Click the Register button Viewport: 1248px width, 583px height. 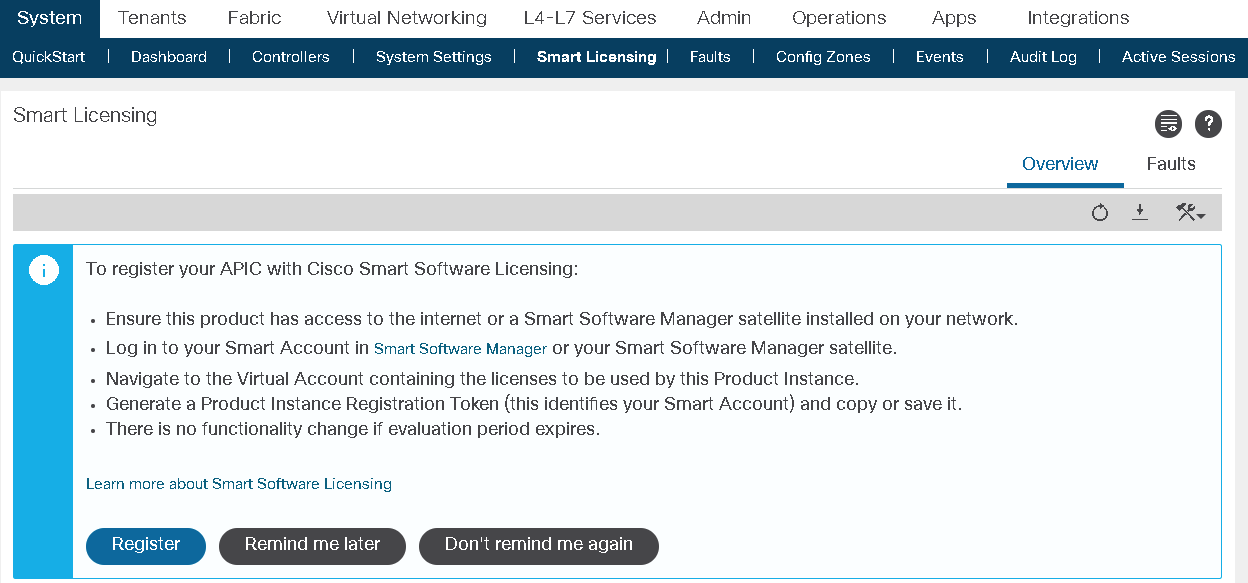pyautogui.click(x=146, y=545)
